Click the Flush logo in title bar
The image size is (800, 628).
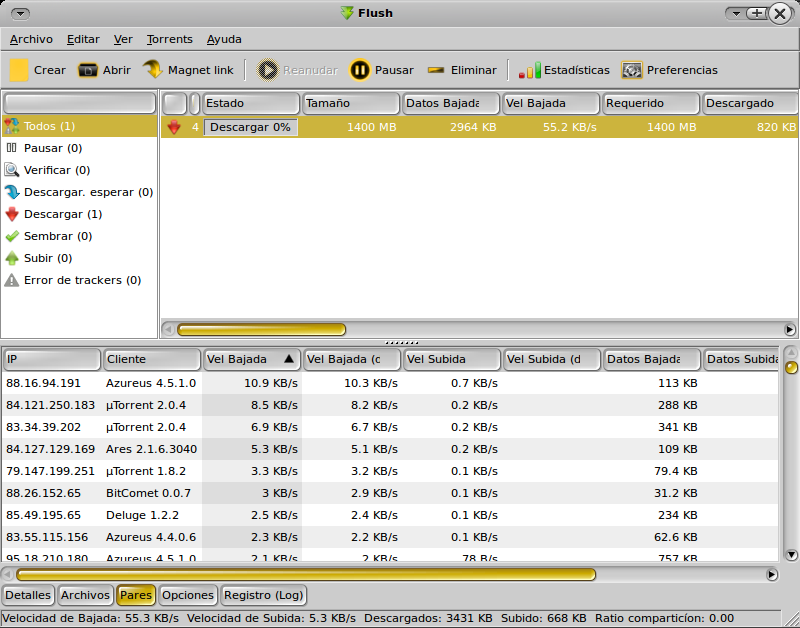tap(347, 13)
